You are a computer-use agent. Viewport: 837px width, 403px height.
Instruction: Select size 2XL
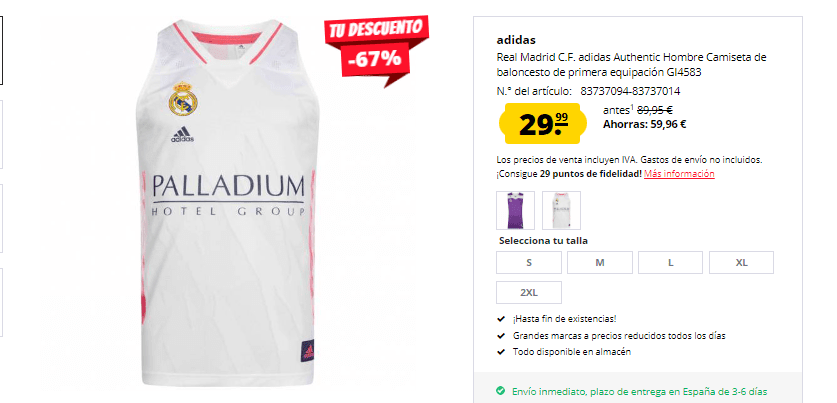tap(528, 293)
